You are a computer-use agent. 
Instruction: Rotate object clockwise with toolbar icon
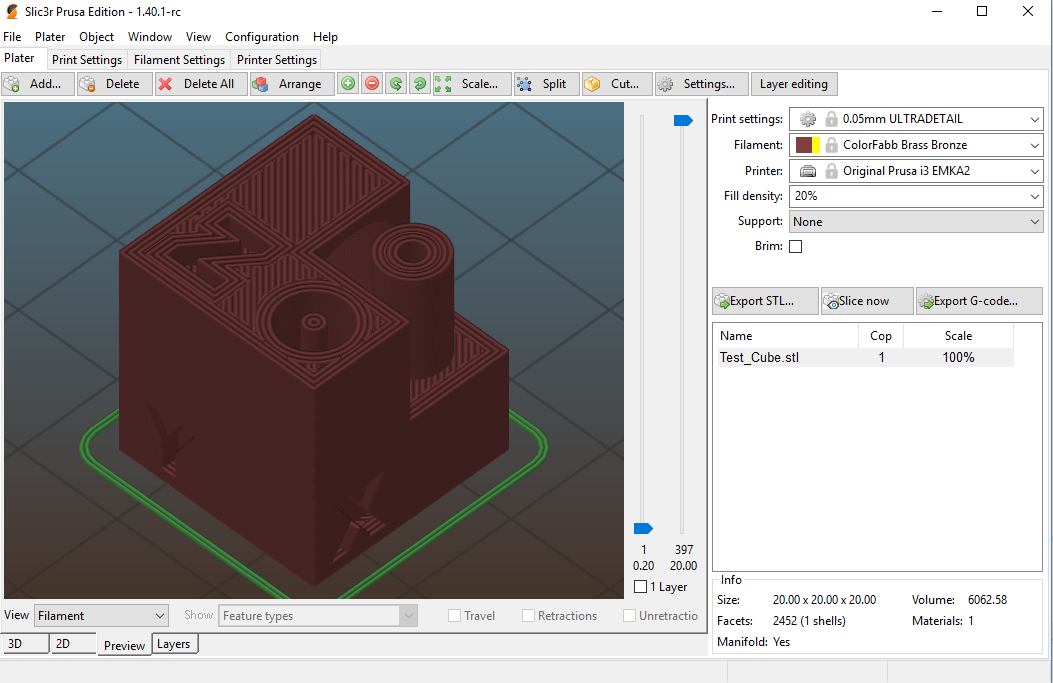coord(420,84)
